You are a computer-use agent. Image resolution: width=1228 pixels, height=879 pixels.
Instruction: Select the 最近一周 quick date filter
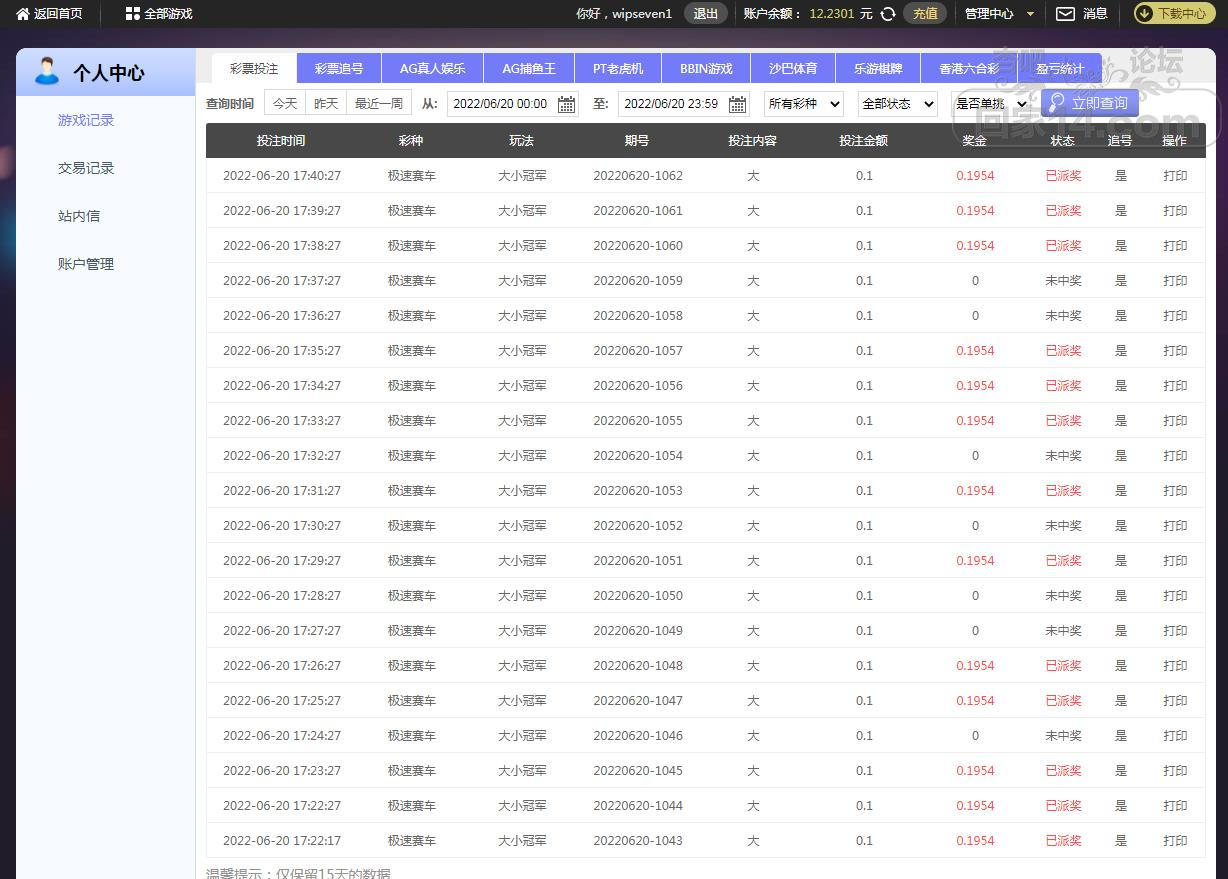point(379,104)
